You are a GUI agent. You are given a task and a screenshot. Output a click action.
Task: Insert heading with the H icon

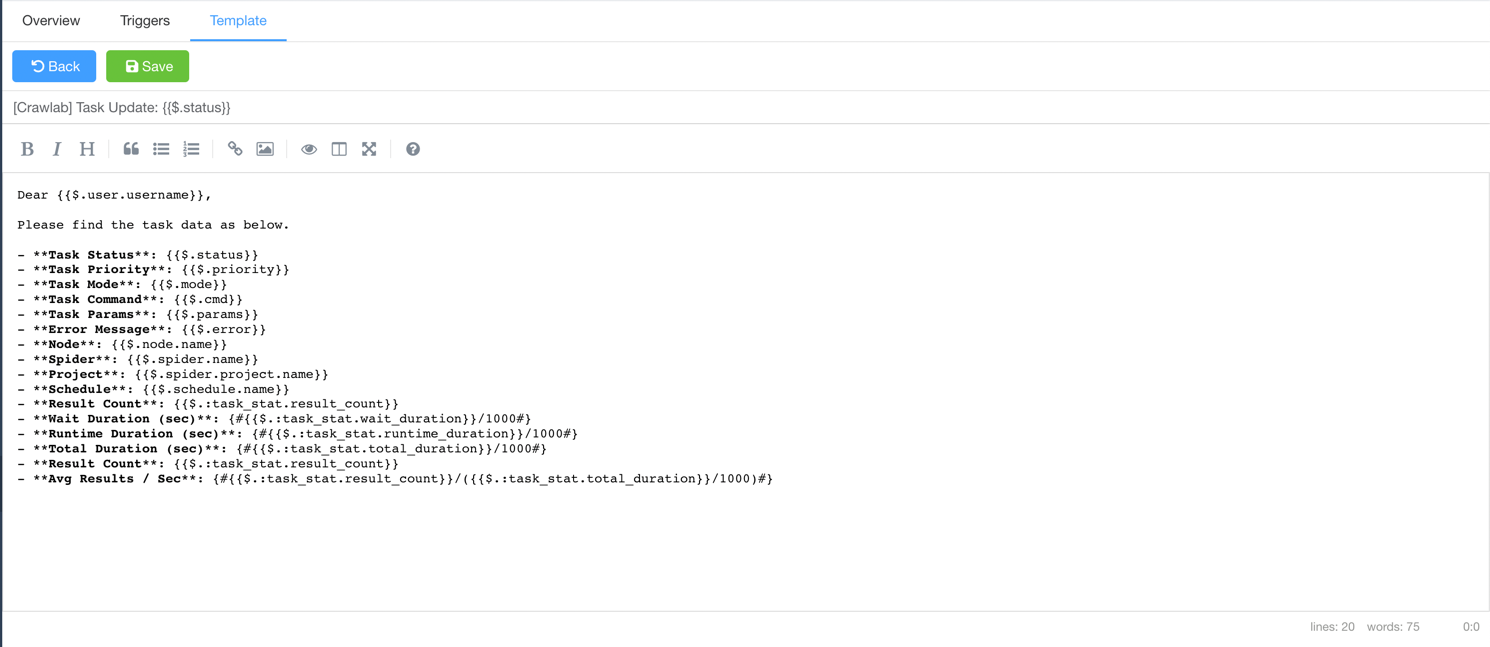pyautogui.click(x=87, y=149)
